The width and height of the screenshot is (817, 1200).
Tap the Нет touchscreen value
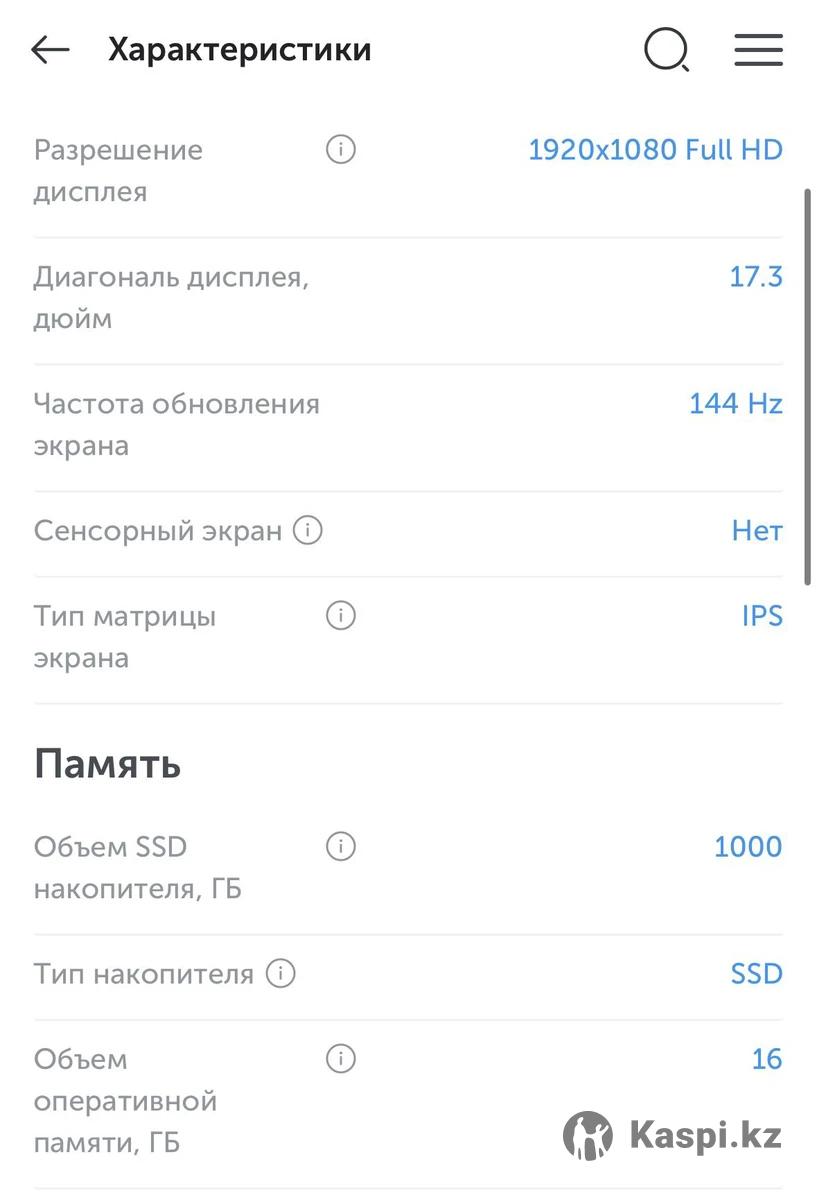tap(757, 531)
